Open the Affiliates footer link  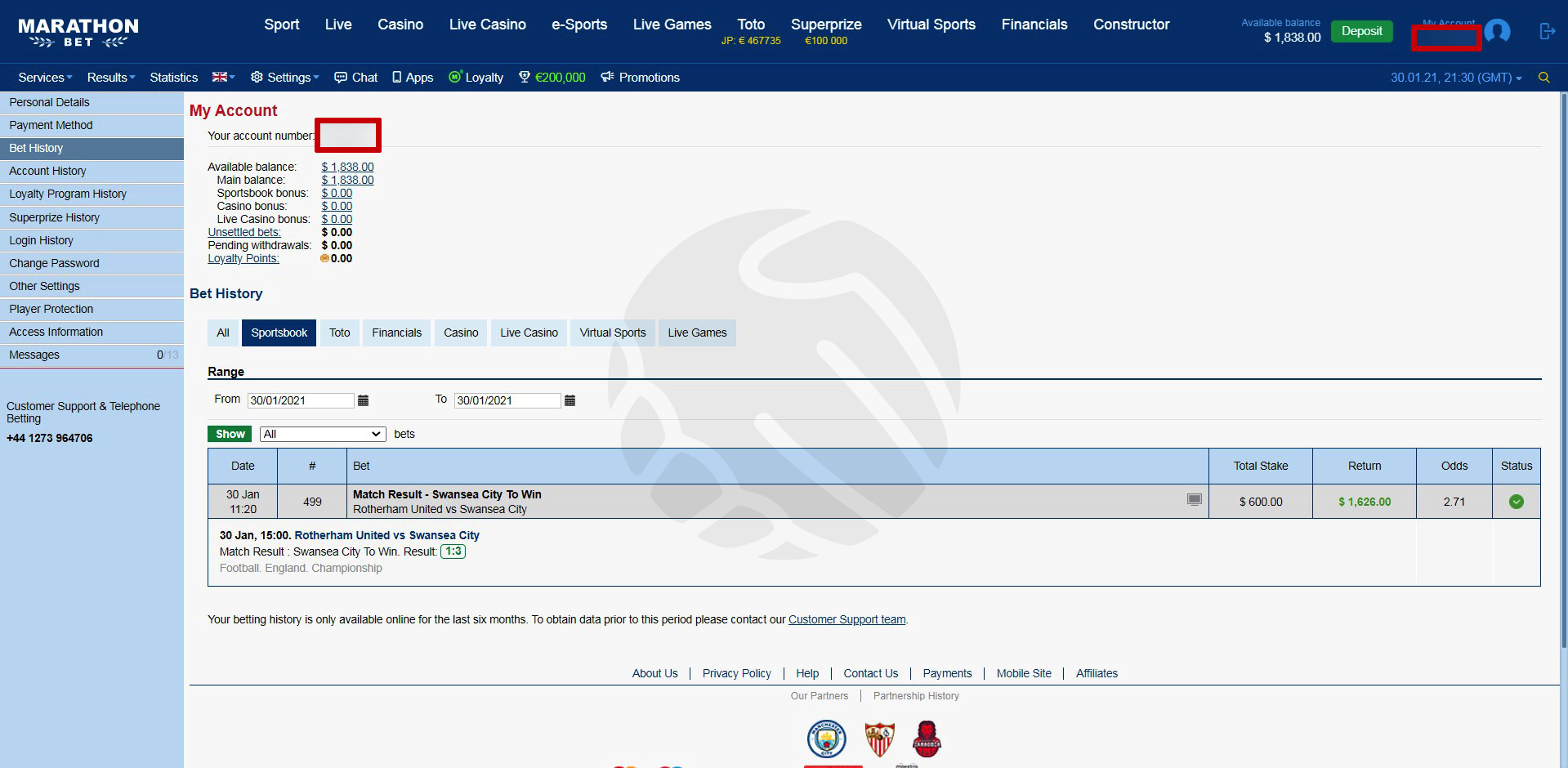[1097, 673]
